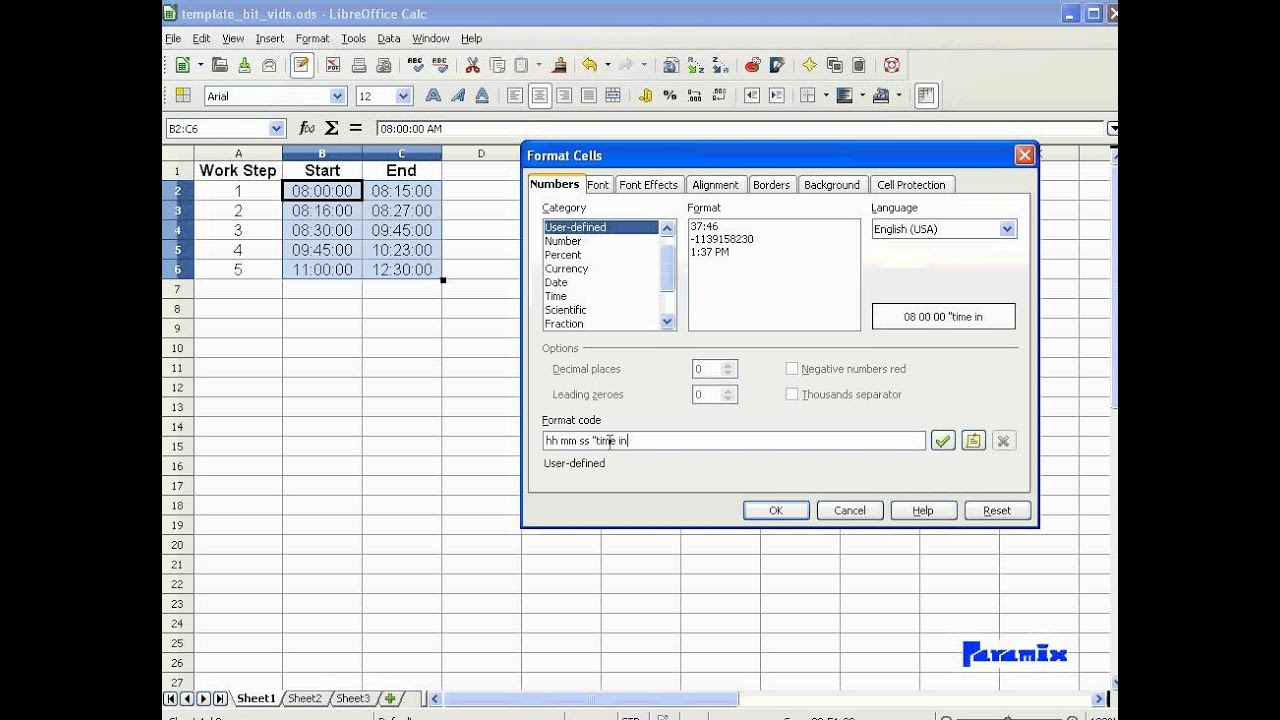Viewport: 1280px width, 720px height.
Task: Switch to the Alignment tab
Action: pos(715,185)
